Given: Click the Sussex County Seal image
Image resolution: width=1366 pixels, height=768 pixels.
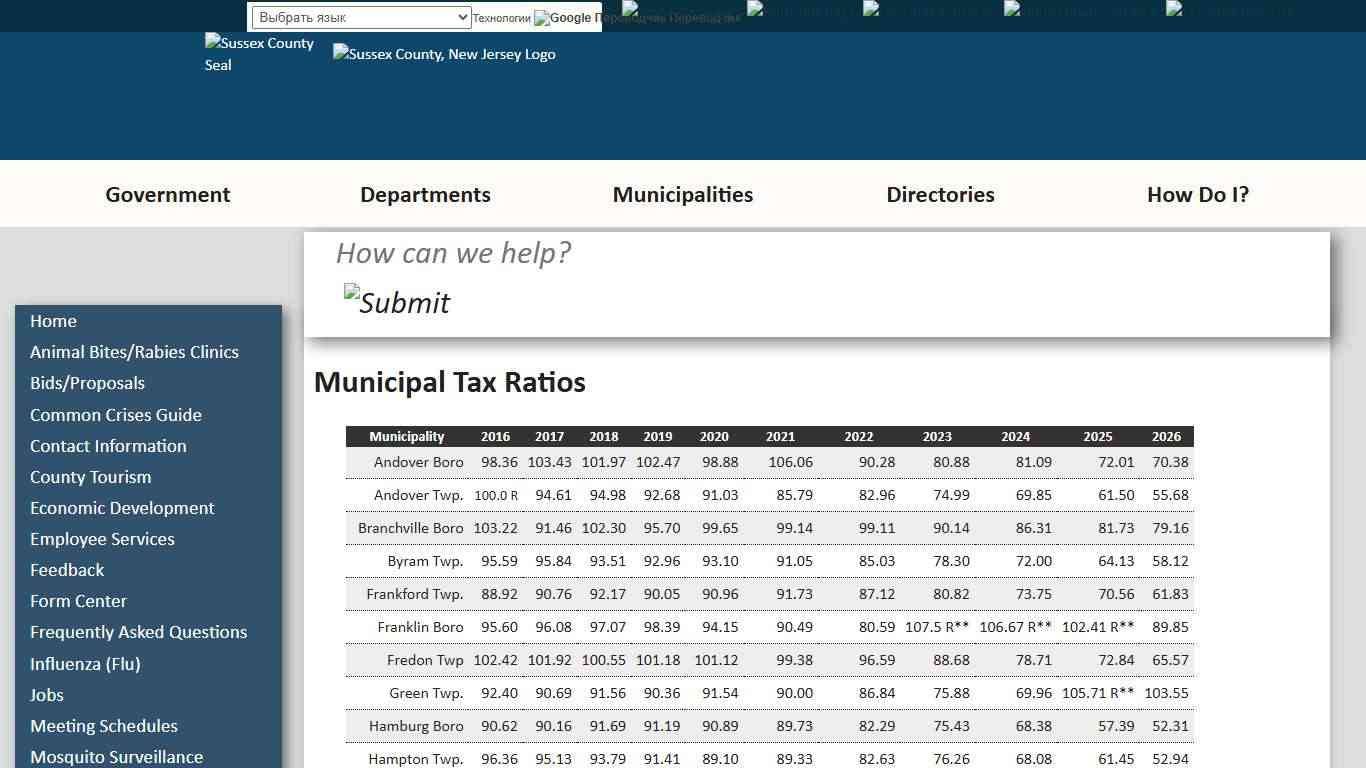Looking at the screenshot, I should (x=259, y=54).
